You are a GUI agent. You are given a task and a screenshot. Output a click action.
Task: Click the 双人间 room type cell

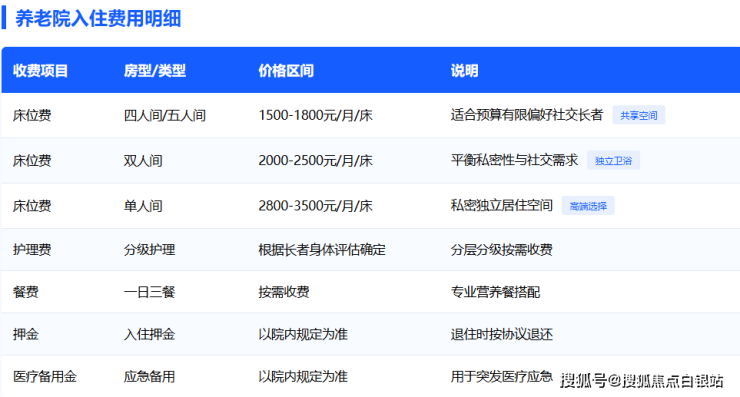(x=143, y=160)
